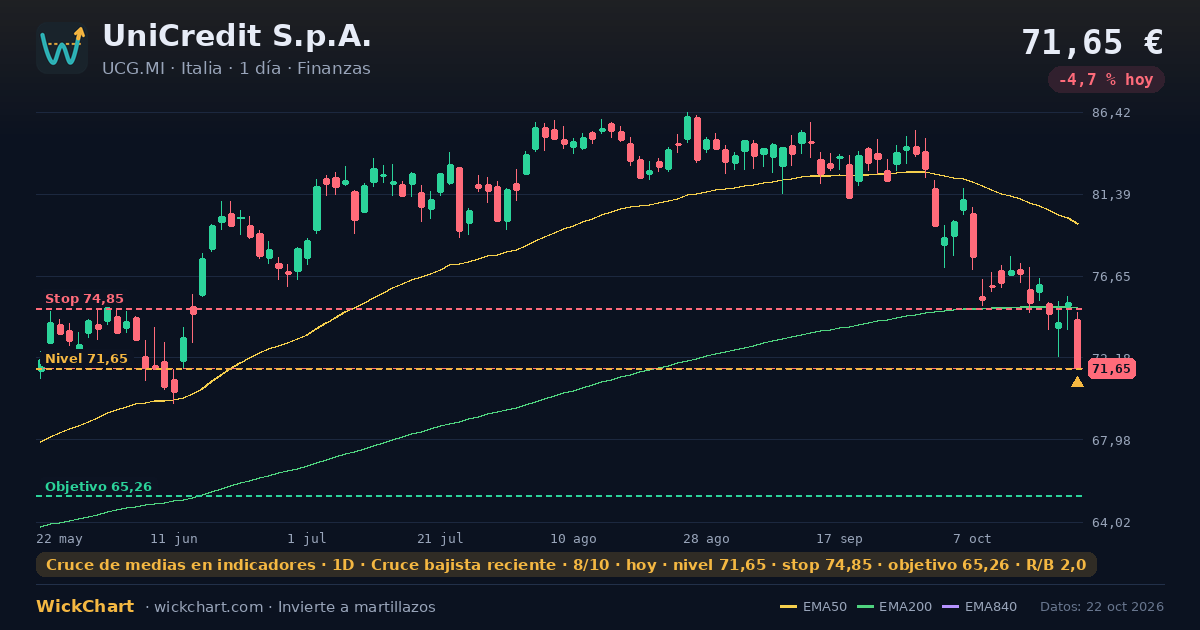This screenshot has width=1200, height=630.
Task: Click the UCG.MI · Italia · 1 día subtitle
Action: (x=236, y=69)
